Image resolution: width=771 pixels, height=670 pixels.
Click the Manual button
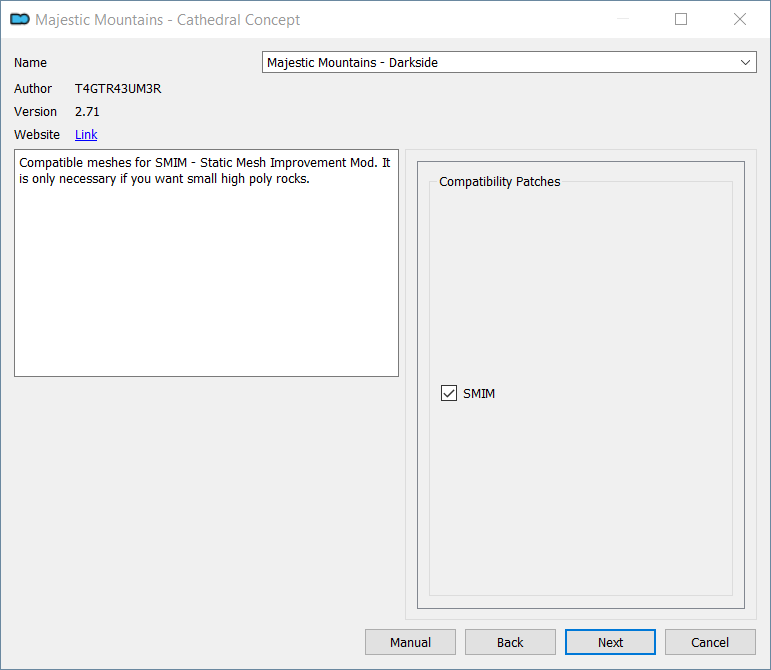tap(410, 642)
